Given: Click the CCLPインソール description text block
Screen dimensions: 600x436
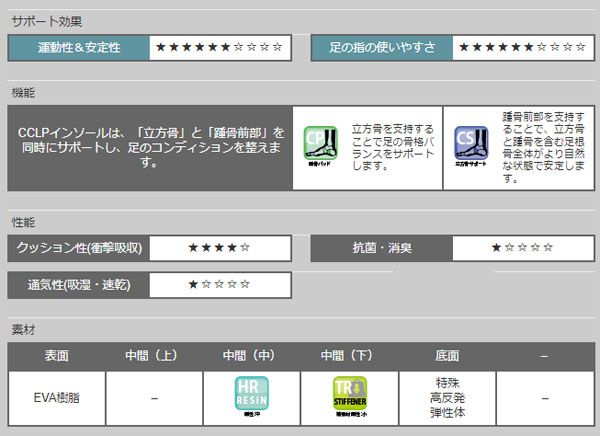Looking at the screenshot, I should (x=151, y=146).
